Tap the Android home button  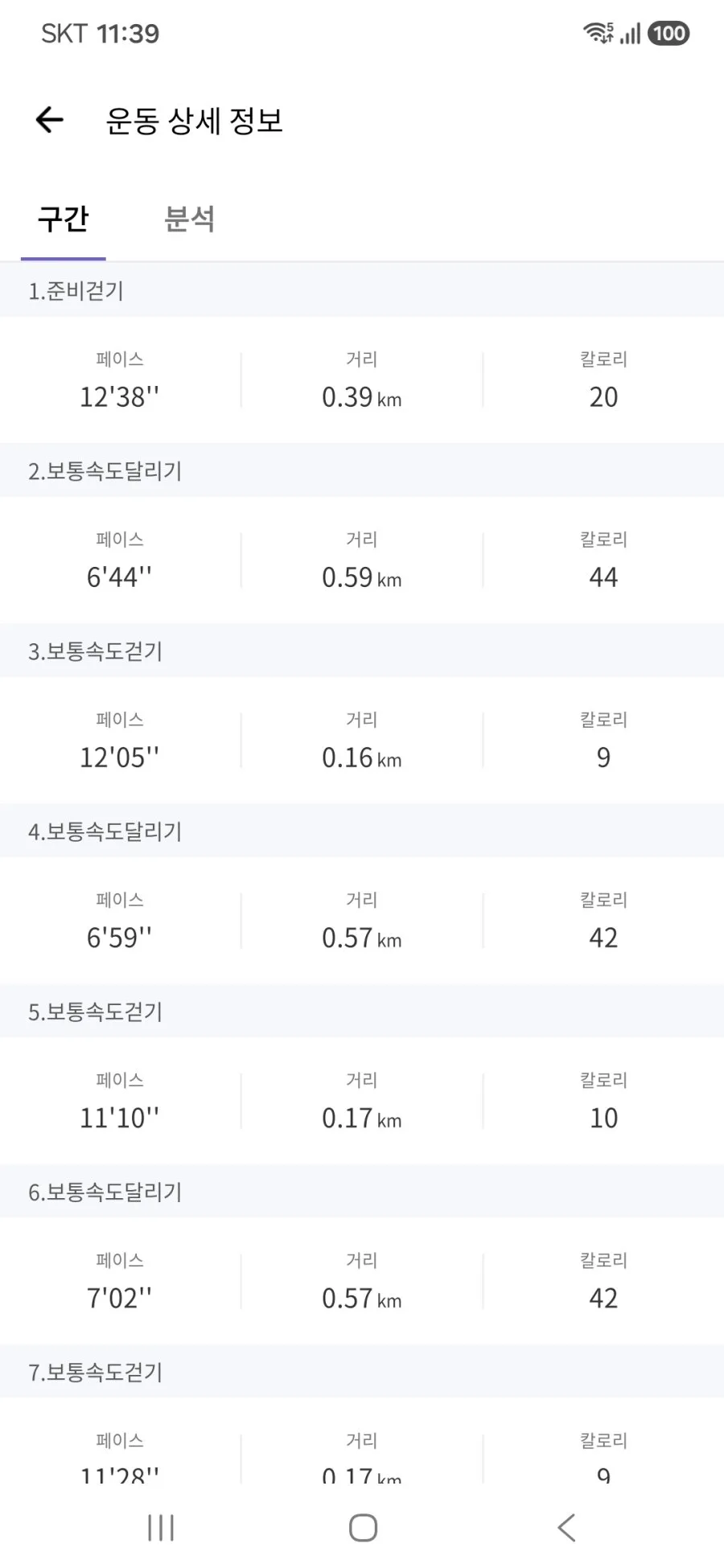pyautogui.click(x=363, y=1527)
